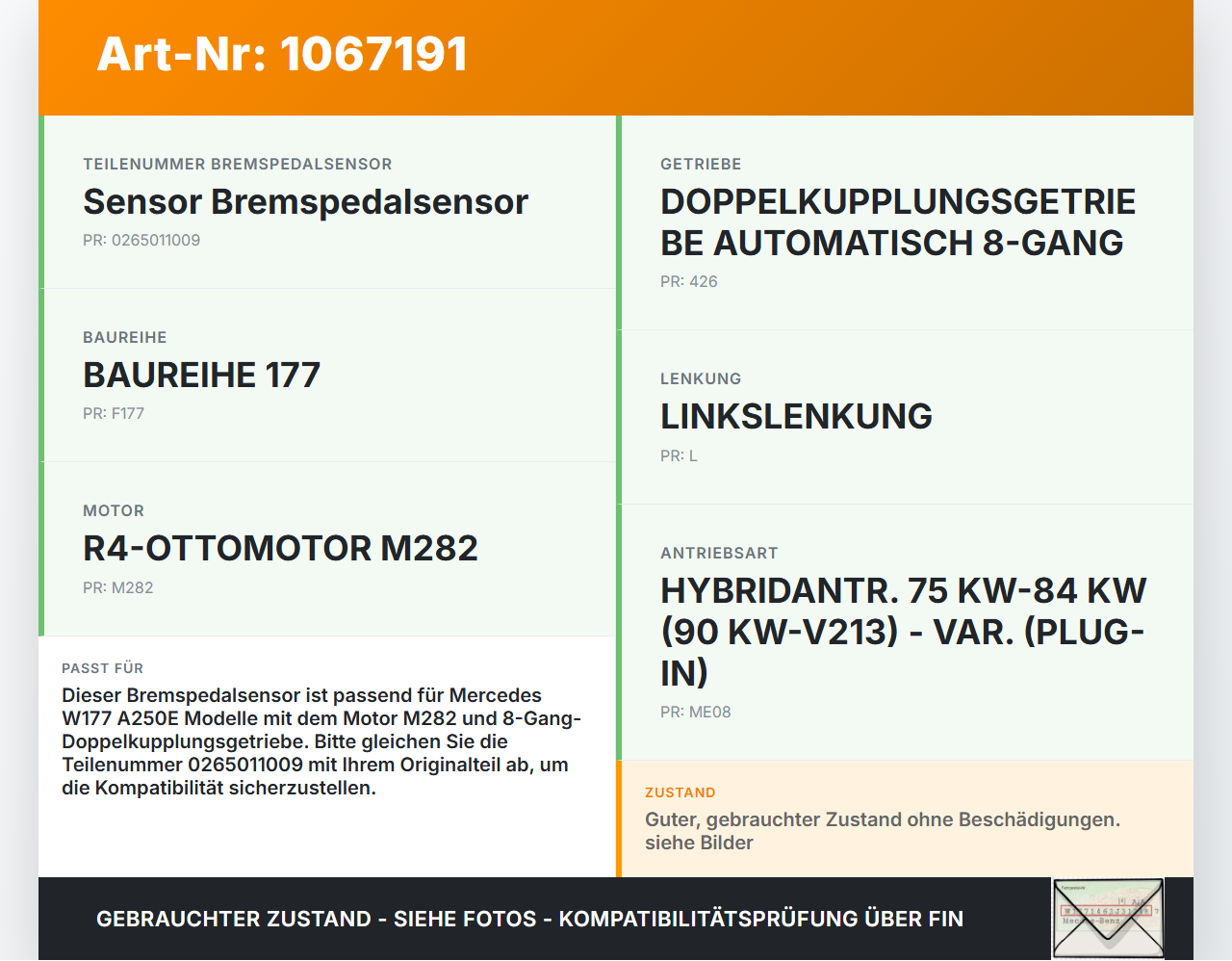Click the Bremspedalsensor compatibility description paragraph
This screenshot has width=1232, height=961.
pyautogui.click(x=321, y=741)
